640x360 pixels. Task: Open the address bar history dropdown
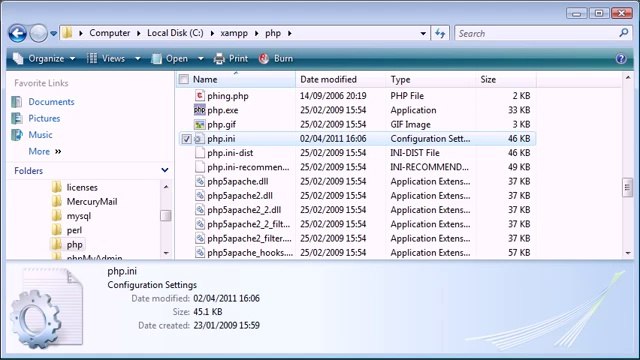pos(423,33)
